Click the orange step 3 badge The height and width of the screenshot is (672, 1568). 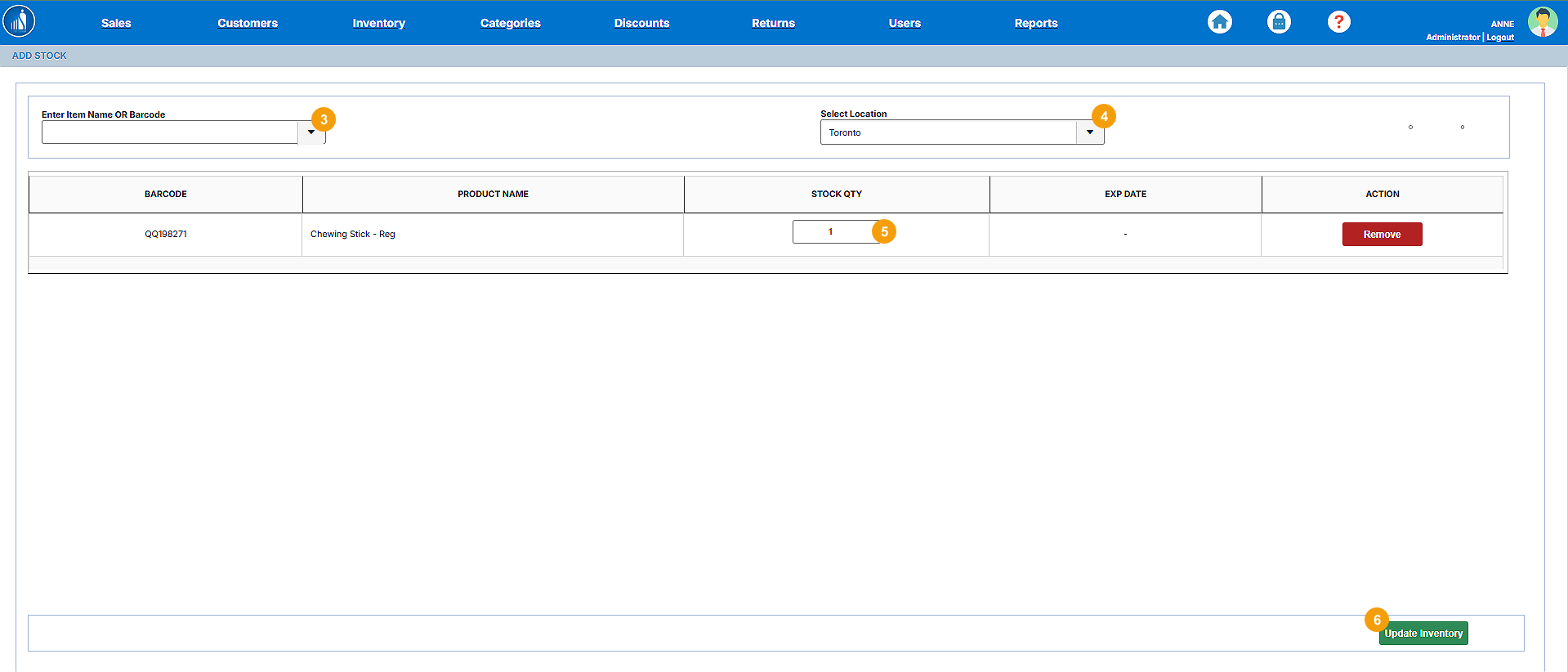[x=324, y=119]
